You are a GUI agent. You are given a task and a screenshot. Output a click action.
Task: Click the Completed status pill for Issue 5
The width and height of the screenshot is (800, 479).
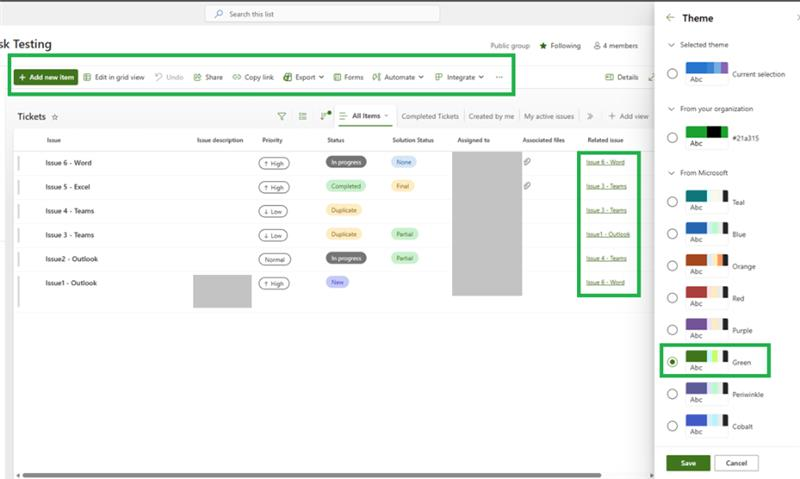346,186
